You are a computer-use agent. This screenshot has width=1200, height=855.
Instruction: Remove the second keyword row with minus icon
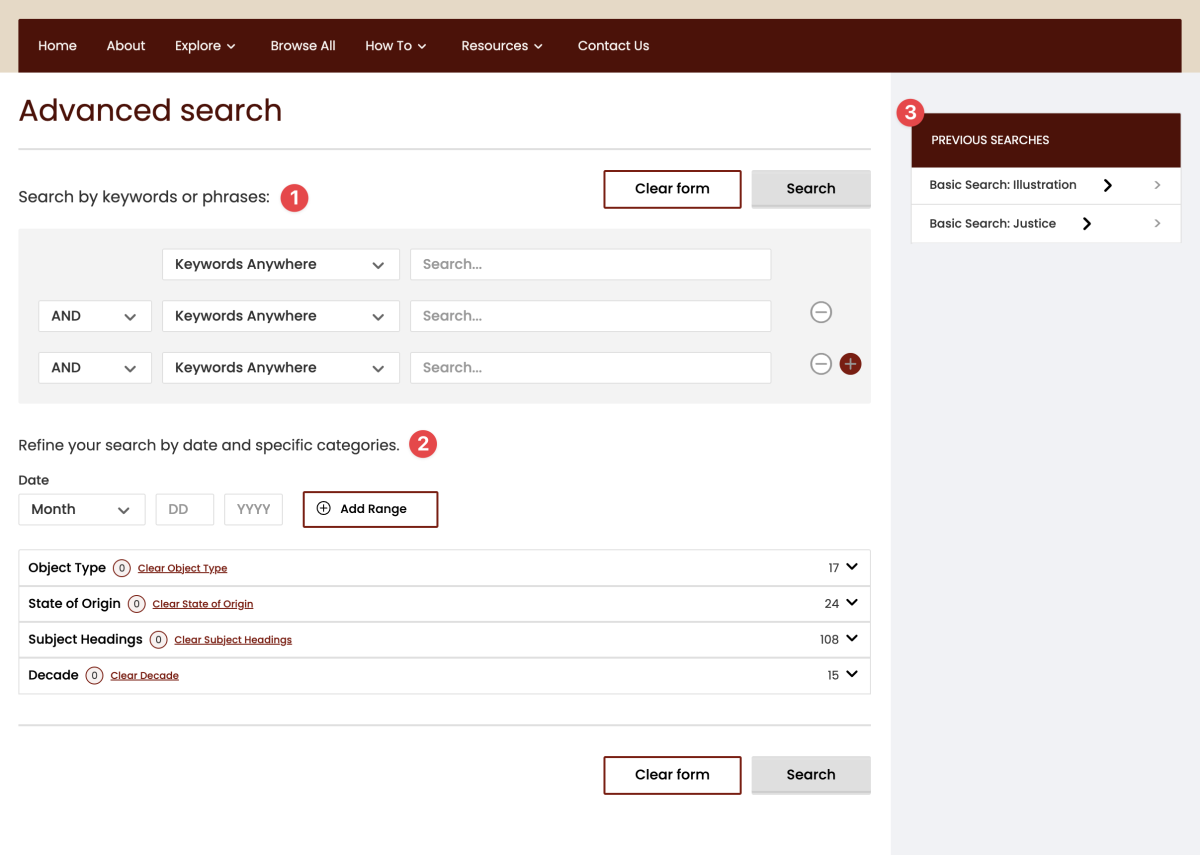pos(821,313)
